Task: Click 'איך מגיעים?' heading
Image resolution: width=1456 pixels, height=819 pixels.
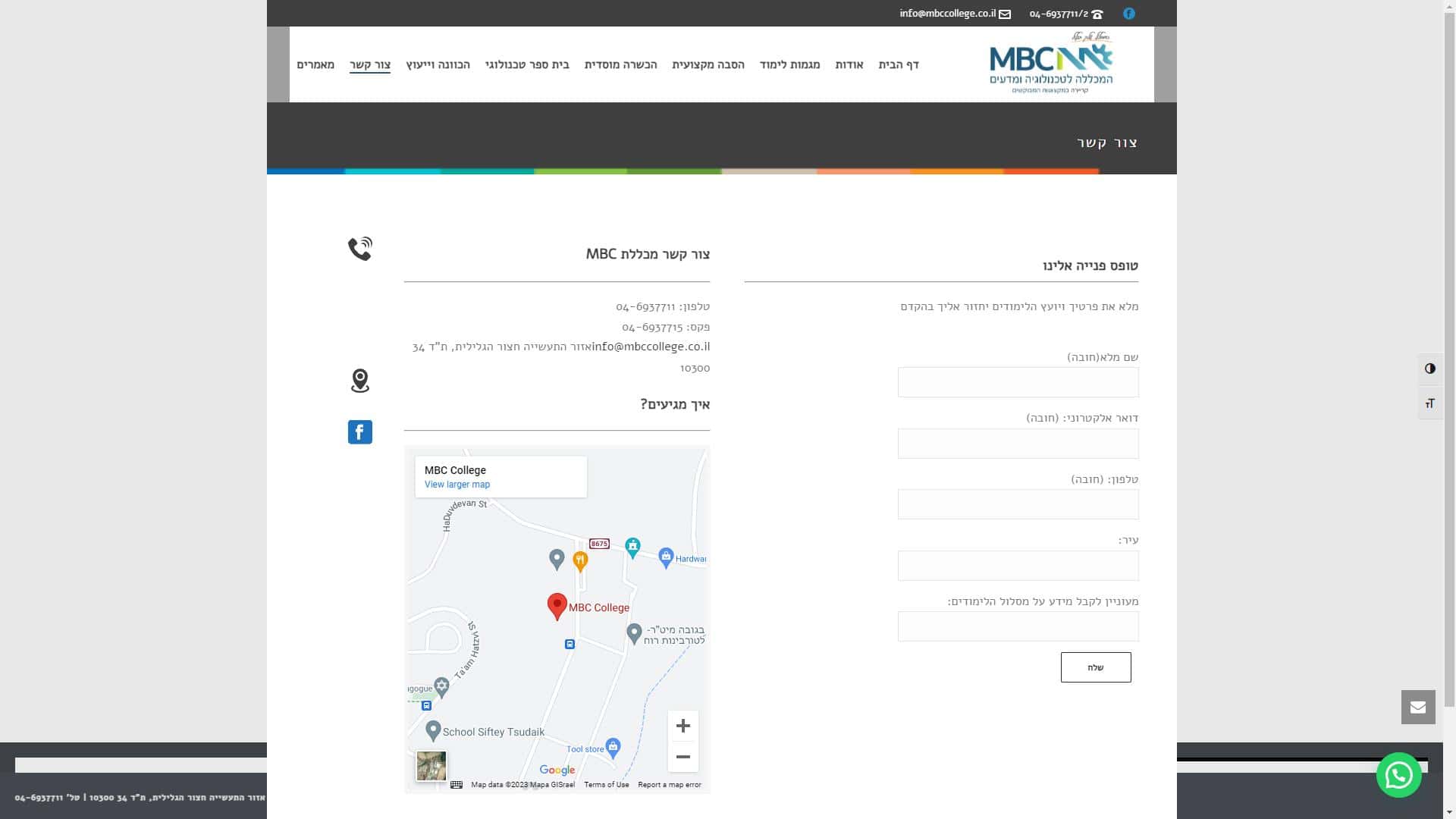Action: (675, 404)
